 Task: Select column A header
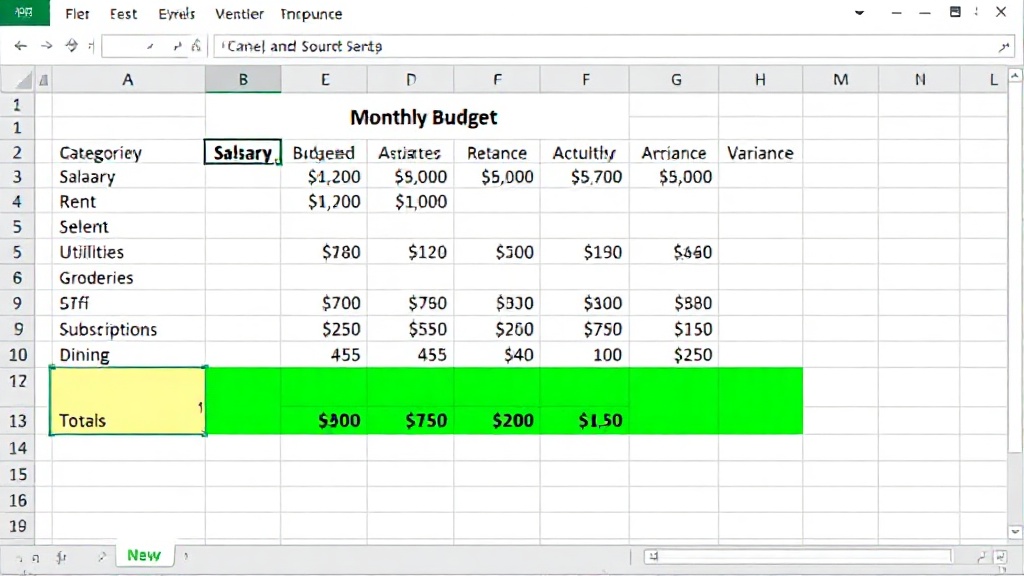pos(128,80)
